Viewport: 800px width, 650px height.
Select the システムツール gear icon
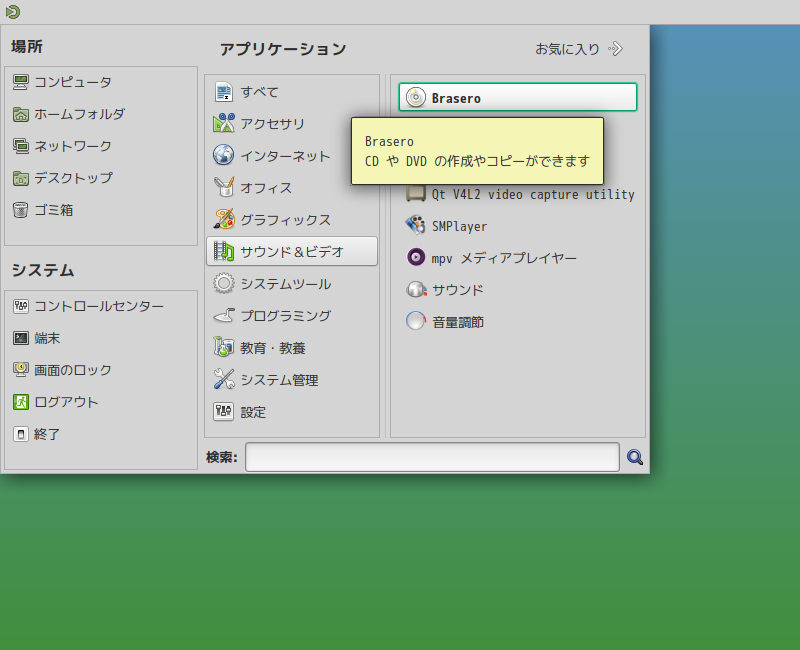pos(223,284)
